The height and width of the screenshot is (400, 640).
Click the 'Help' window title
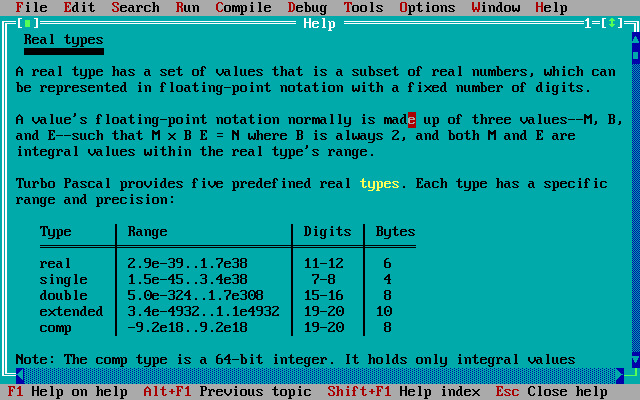(x=320, y=23)
